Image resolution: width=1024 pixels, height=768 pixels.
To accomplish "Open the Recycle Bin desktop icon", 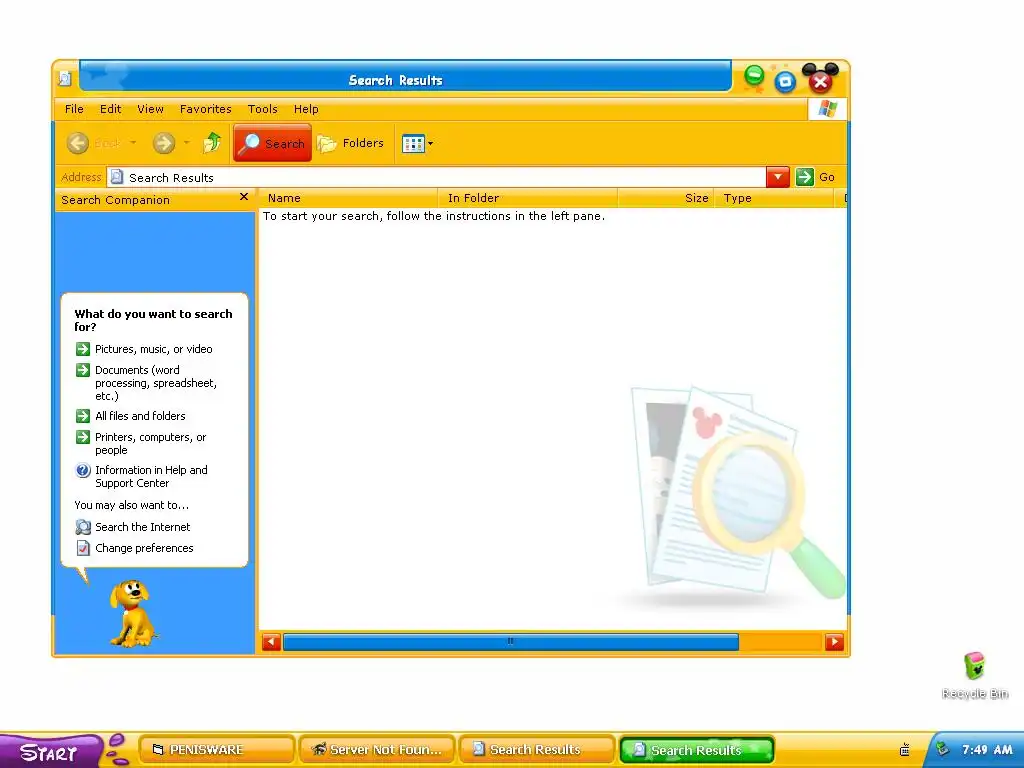I will [x=974, y=675].
